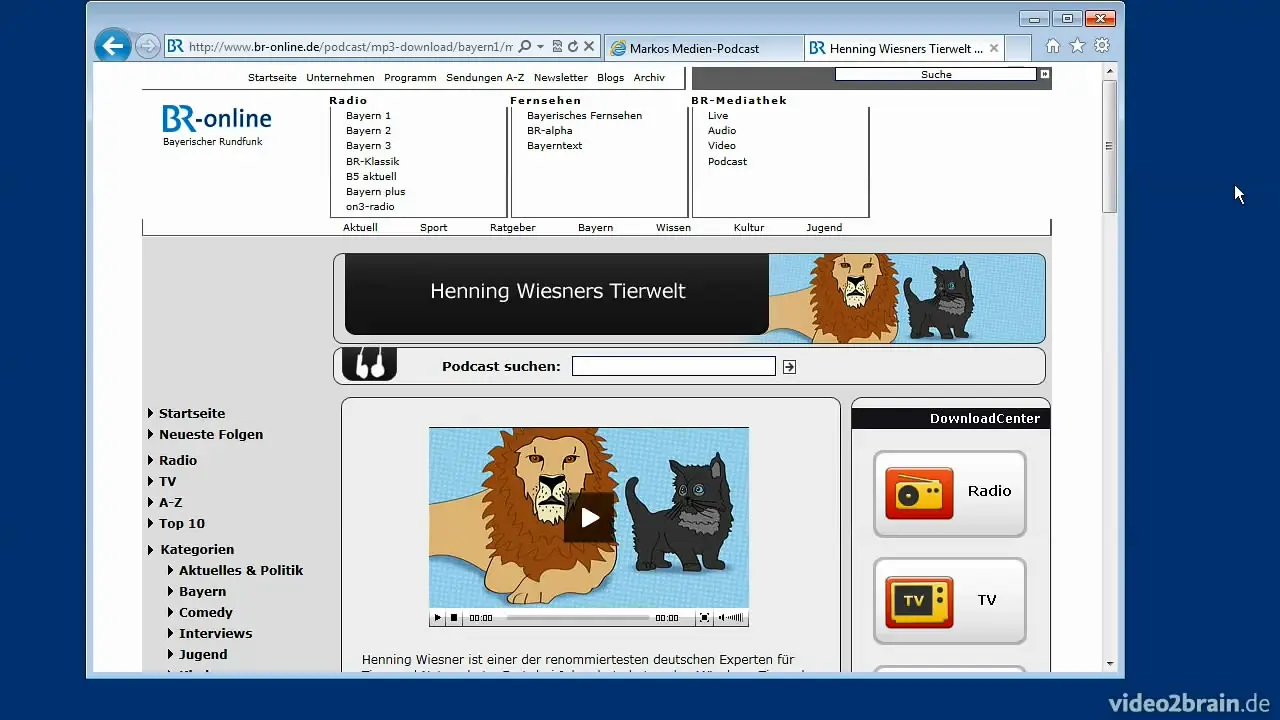Collapse the Kategorien sidebar section

[191, 549]
